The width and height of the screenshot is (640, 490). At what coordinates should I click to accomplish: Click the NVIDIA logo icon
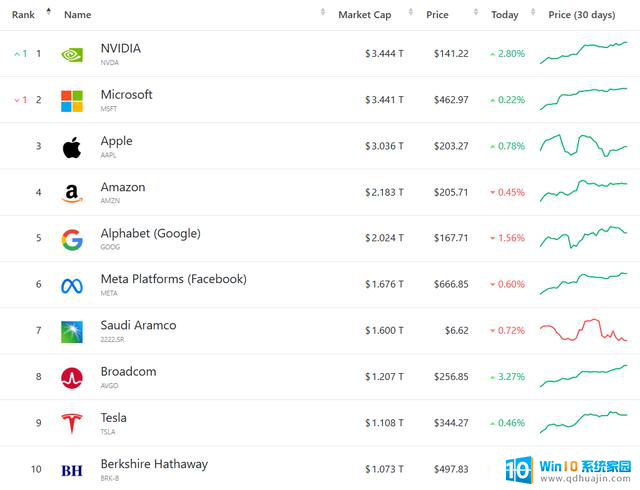point(72,54)
